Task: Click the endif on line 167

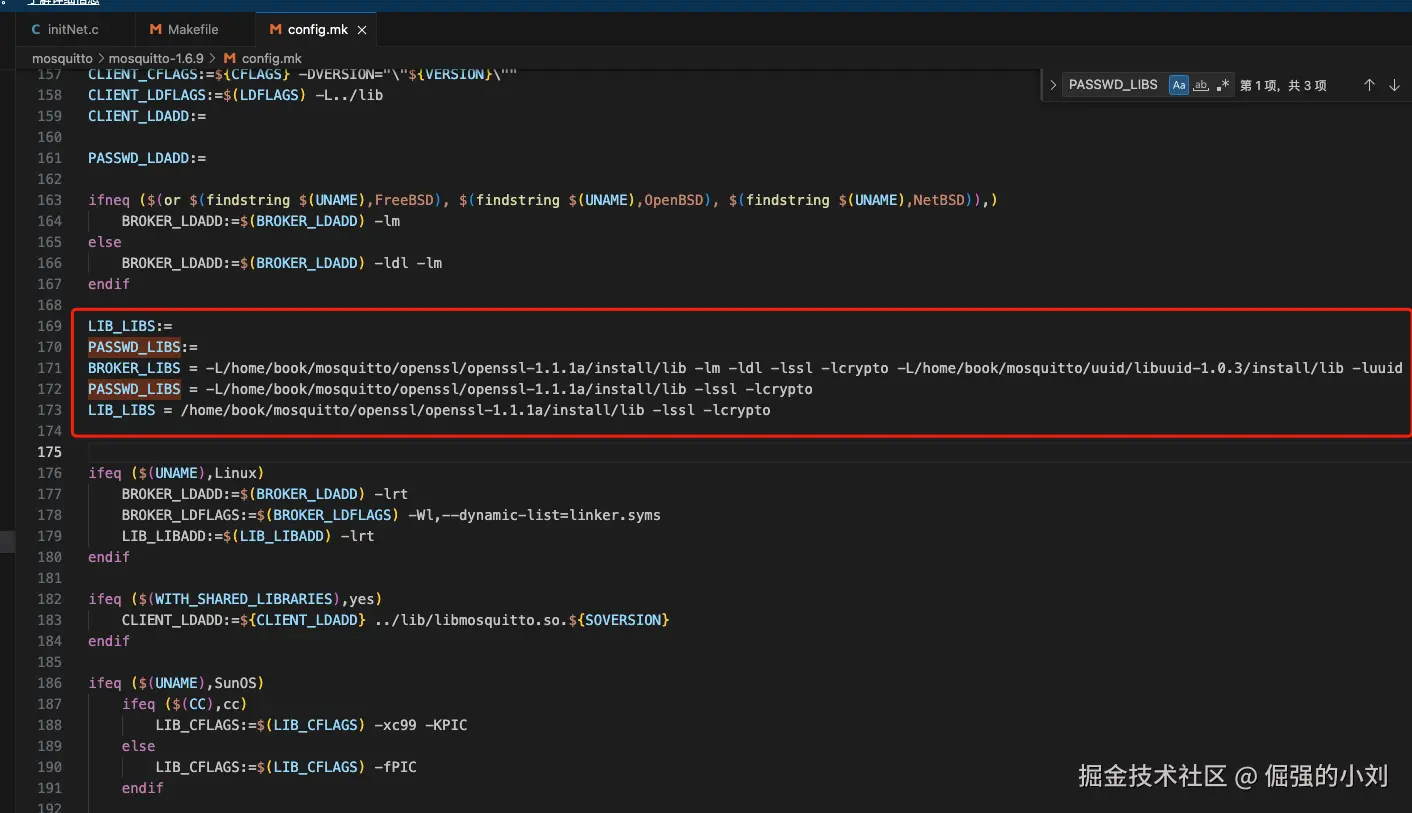Action: coord(109,284)
